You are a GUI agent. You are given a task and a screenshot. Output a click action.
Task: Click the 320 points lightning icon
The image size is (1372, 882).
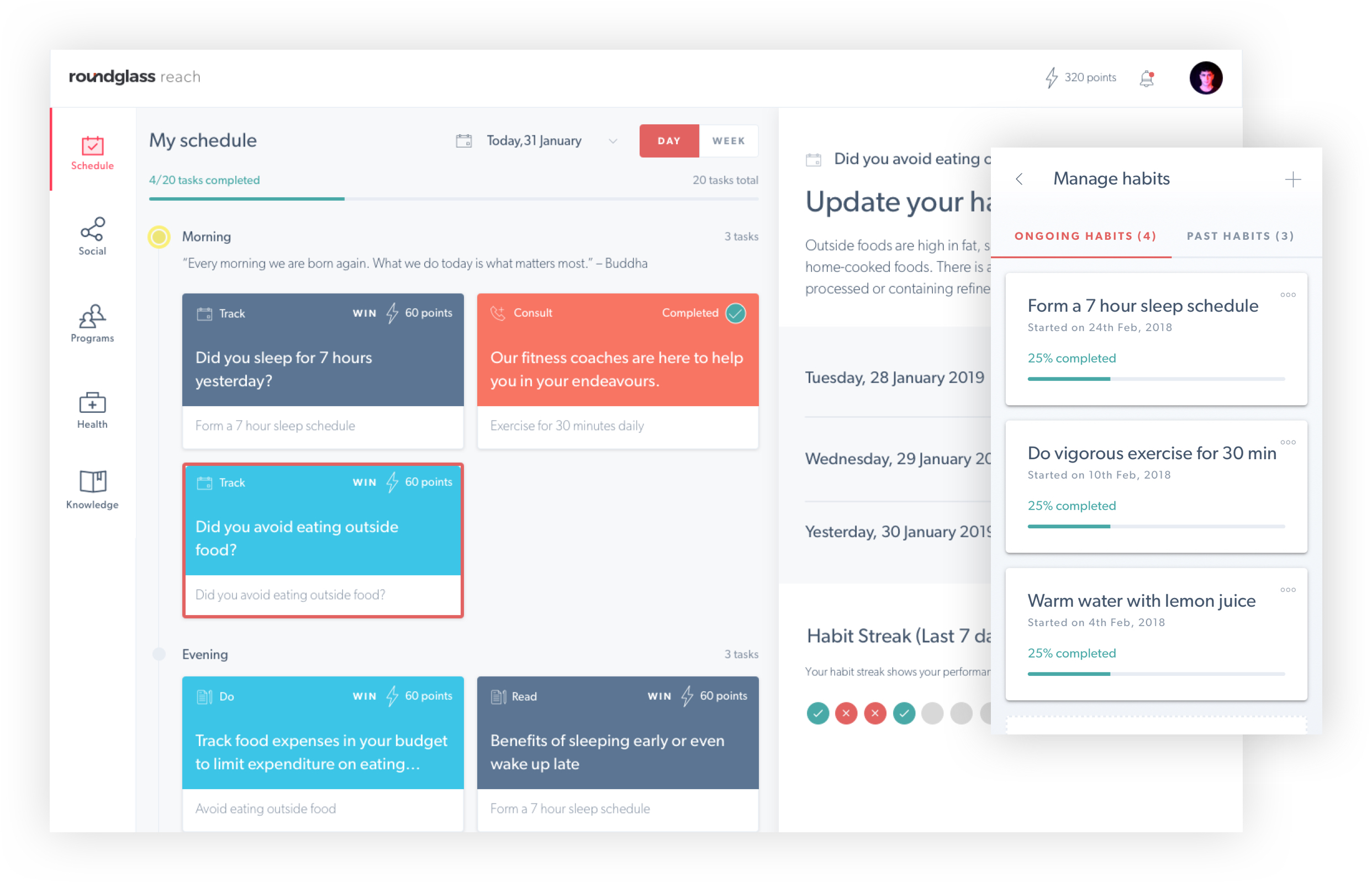point(1052,77)
